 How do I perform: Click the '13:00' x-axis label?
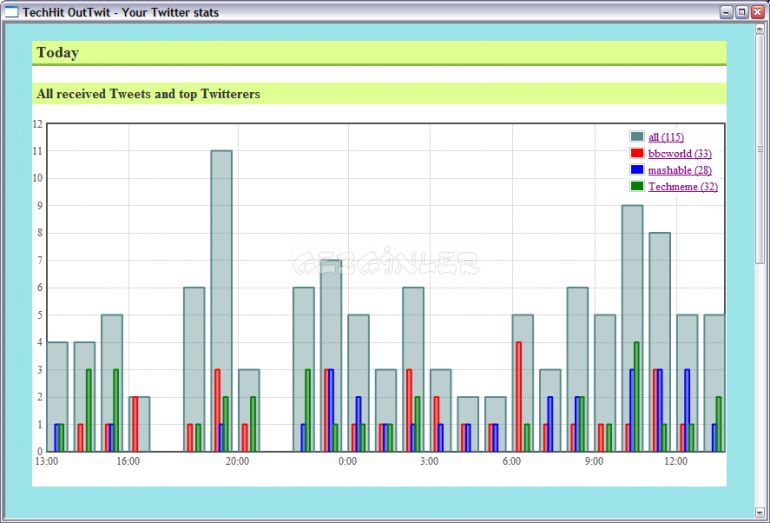pyautogui.click(x=46, y=461)
